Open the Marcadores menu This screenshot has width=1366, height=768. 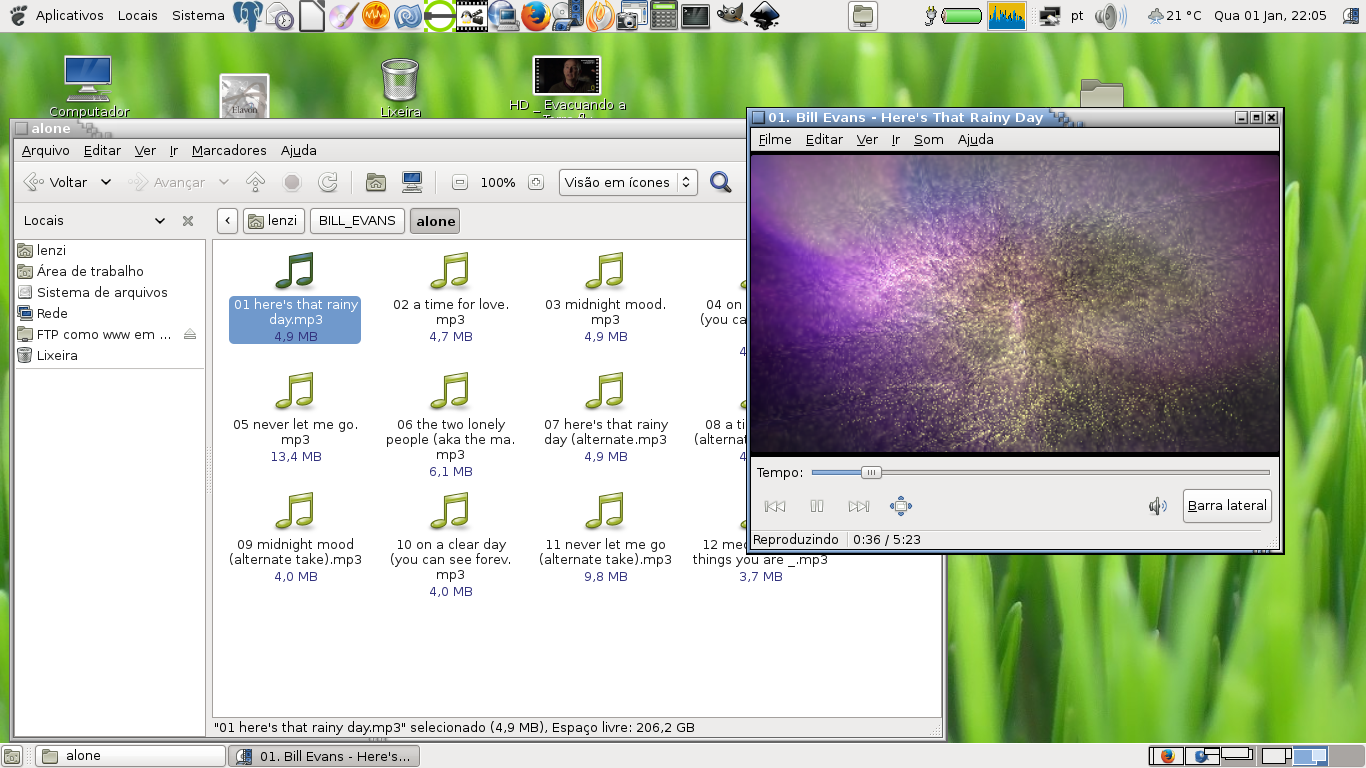(x=229, y=150)
